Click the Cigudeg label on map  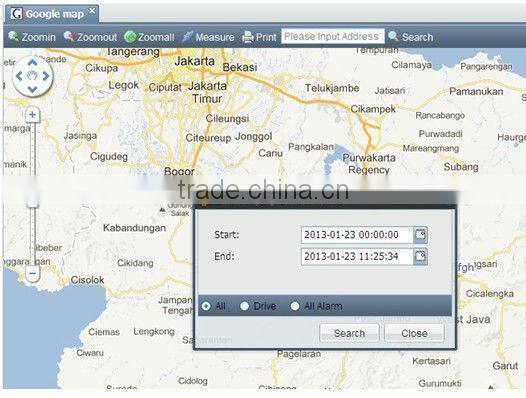[109, 157]
